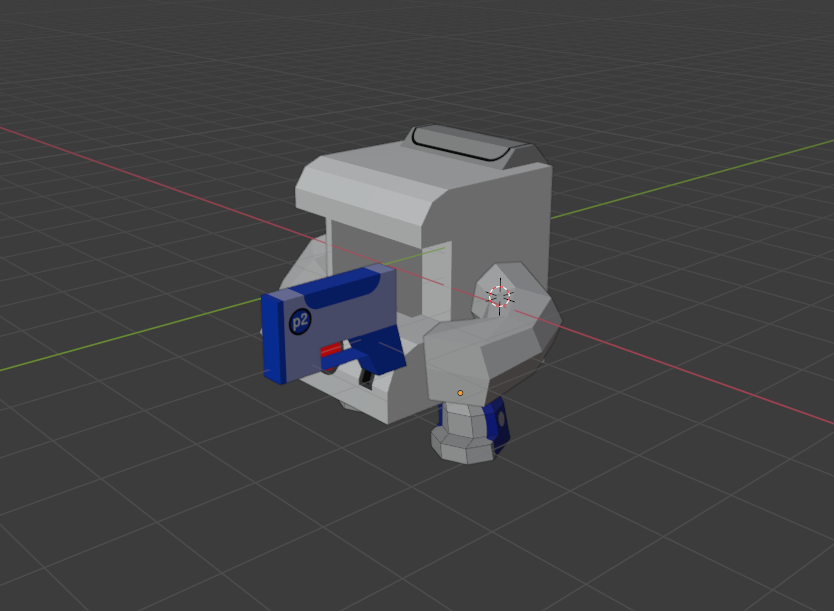Select the red slot on the blue gun
Viewport: 834px width, 611px height.
pos(331,350)
